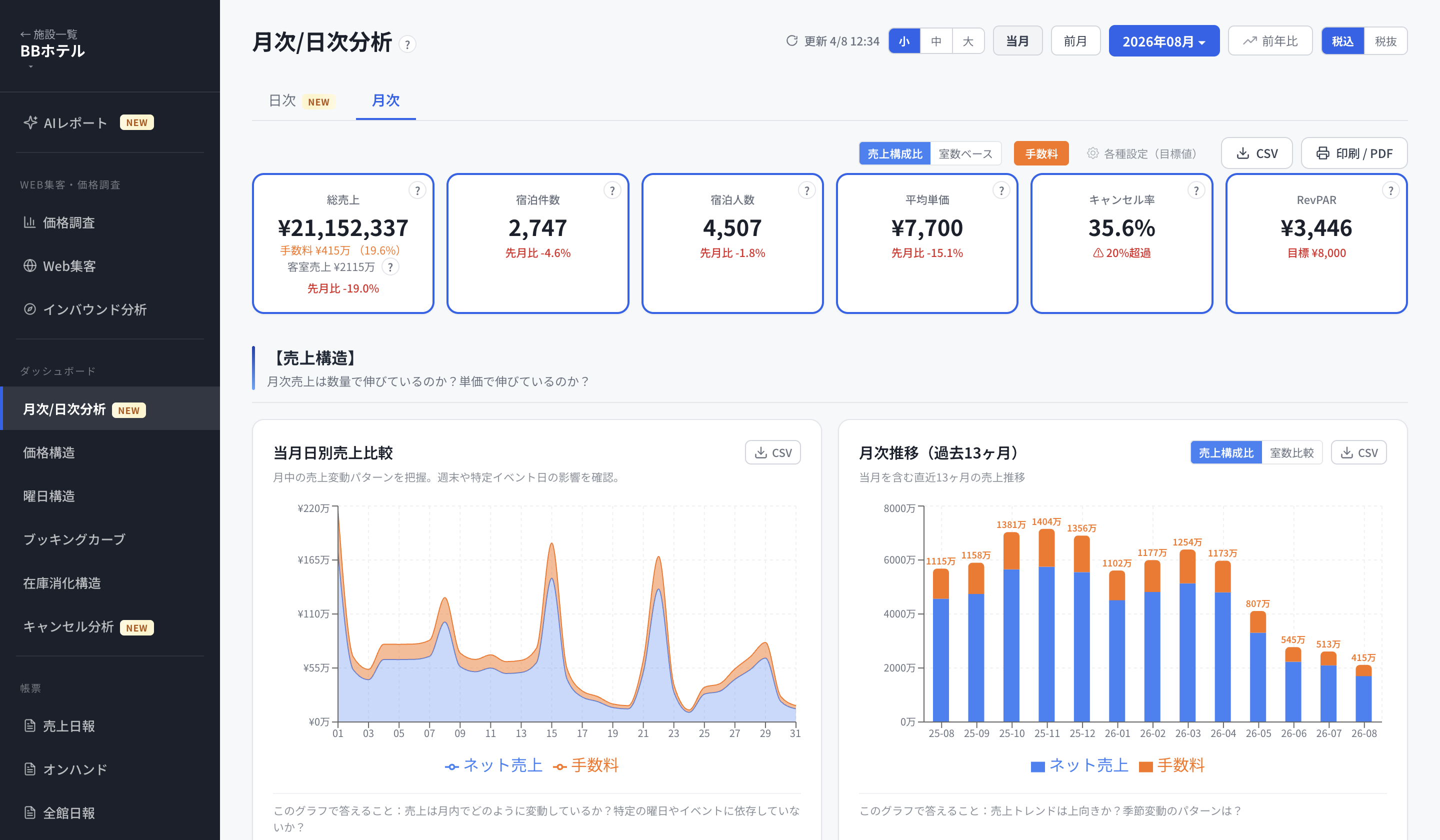Toggle 手数料 legend in monthly chart
The width and height of the screenshot is (1440, 840).
[x=1172, y=765]
